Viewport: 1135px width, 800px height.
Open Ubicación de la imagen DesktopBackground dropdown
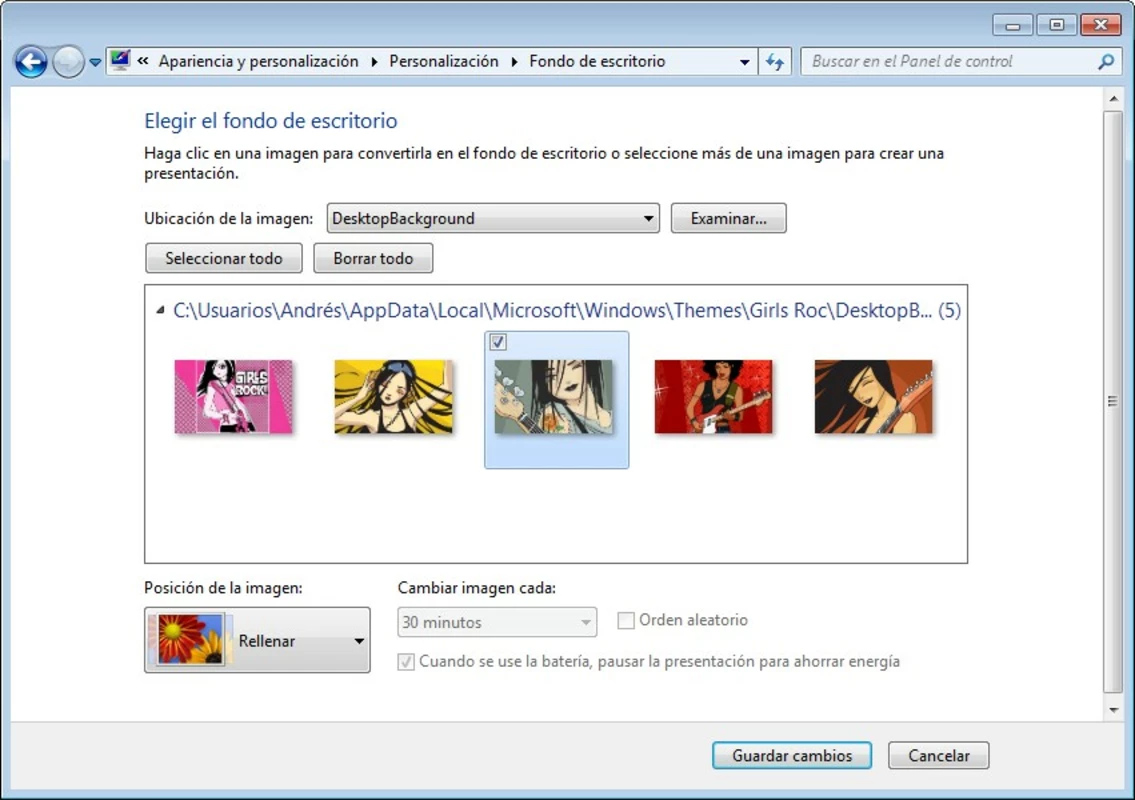click(493, 218)
